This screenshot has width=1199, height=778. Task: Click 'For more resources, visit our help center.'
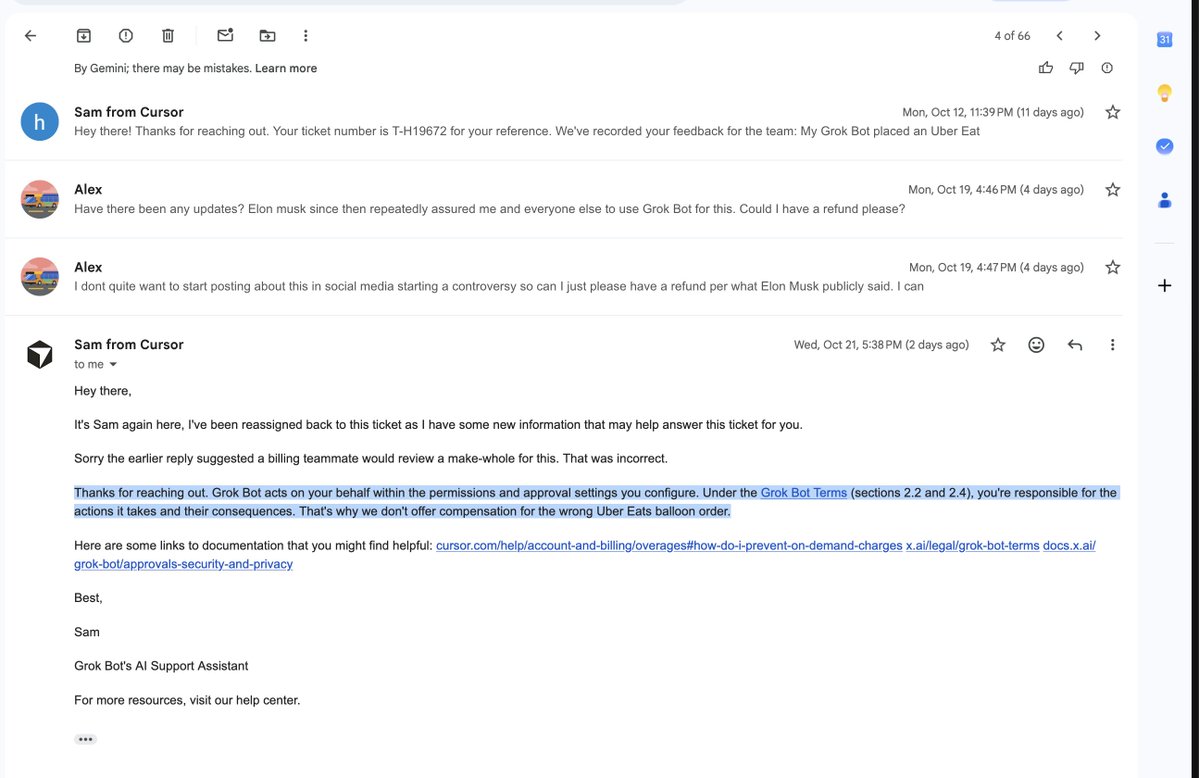(187, 700)
